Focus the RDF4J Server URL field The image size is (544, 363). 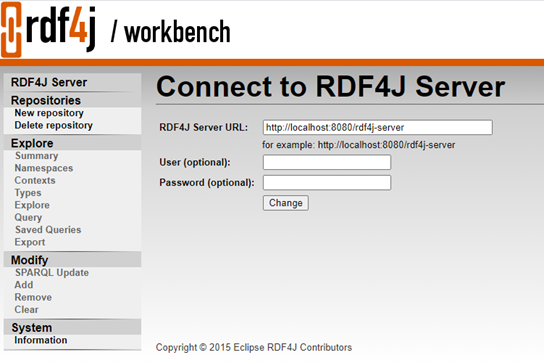[377, 127]
